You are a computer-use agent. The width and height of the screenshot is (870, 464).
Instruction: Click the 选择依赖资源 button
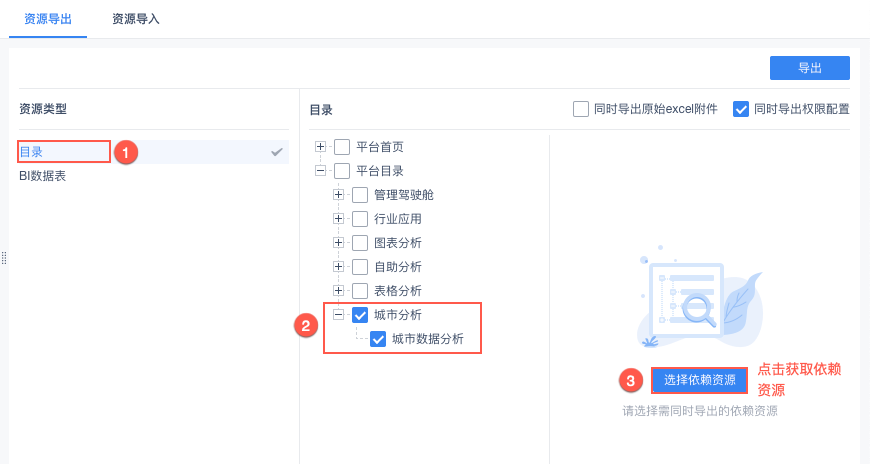[700, 380]
